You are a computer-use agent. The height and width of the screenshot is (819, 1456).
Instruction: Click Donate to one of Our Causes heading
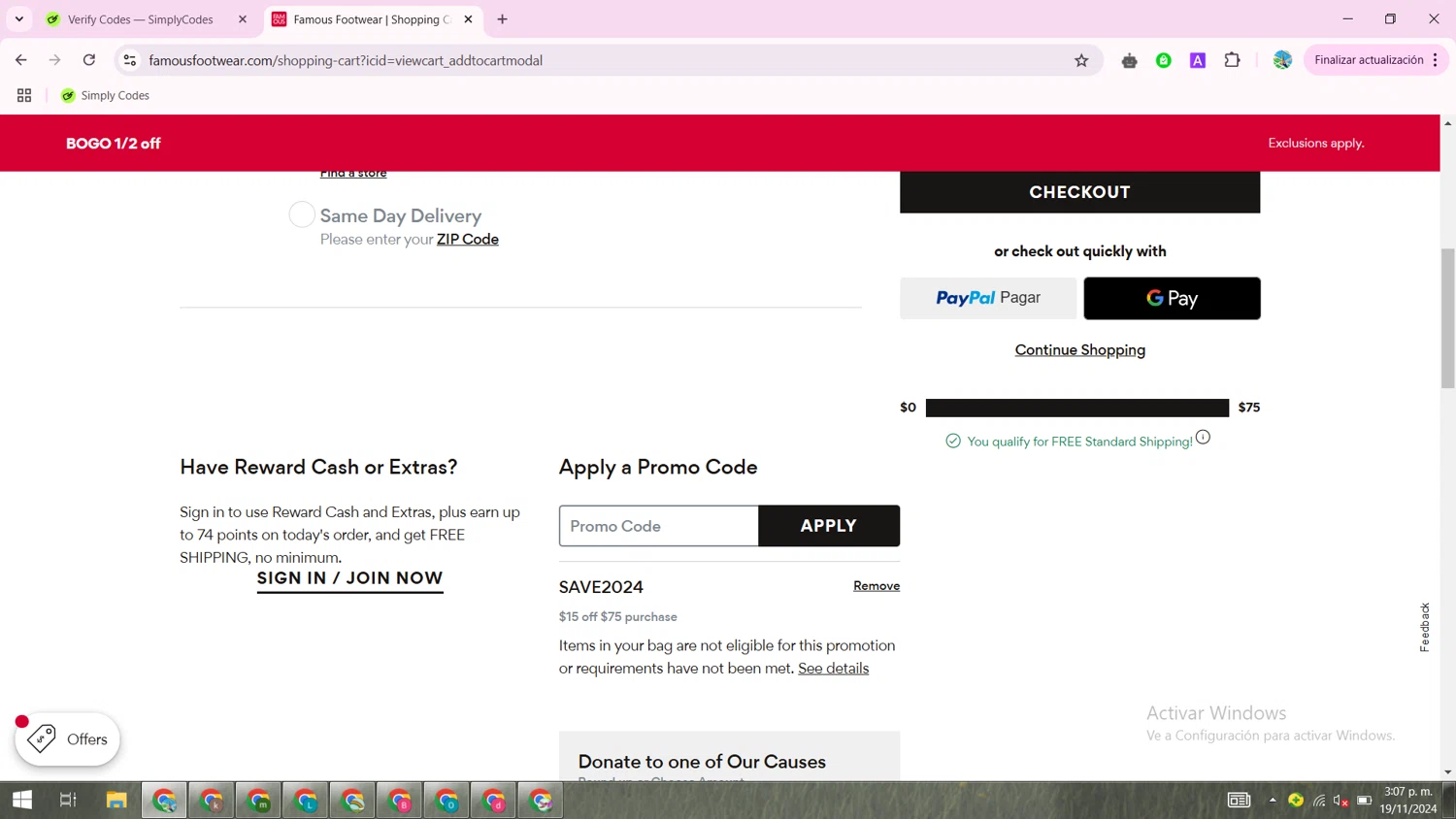point(702,762)
